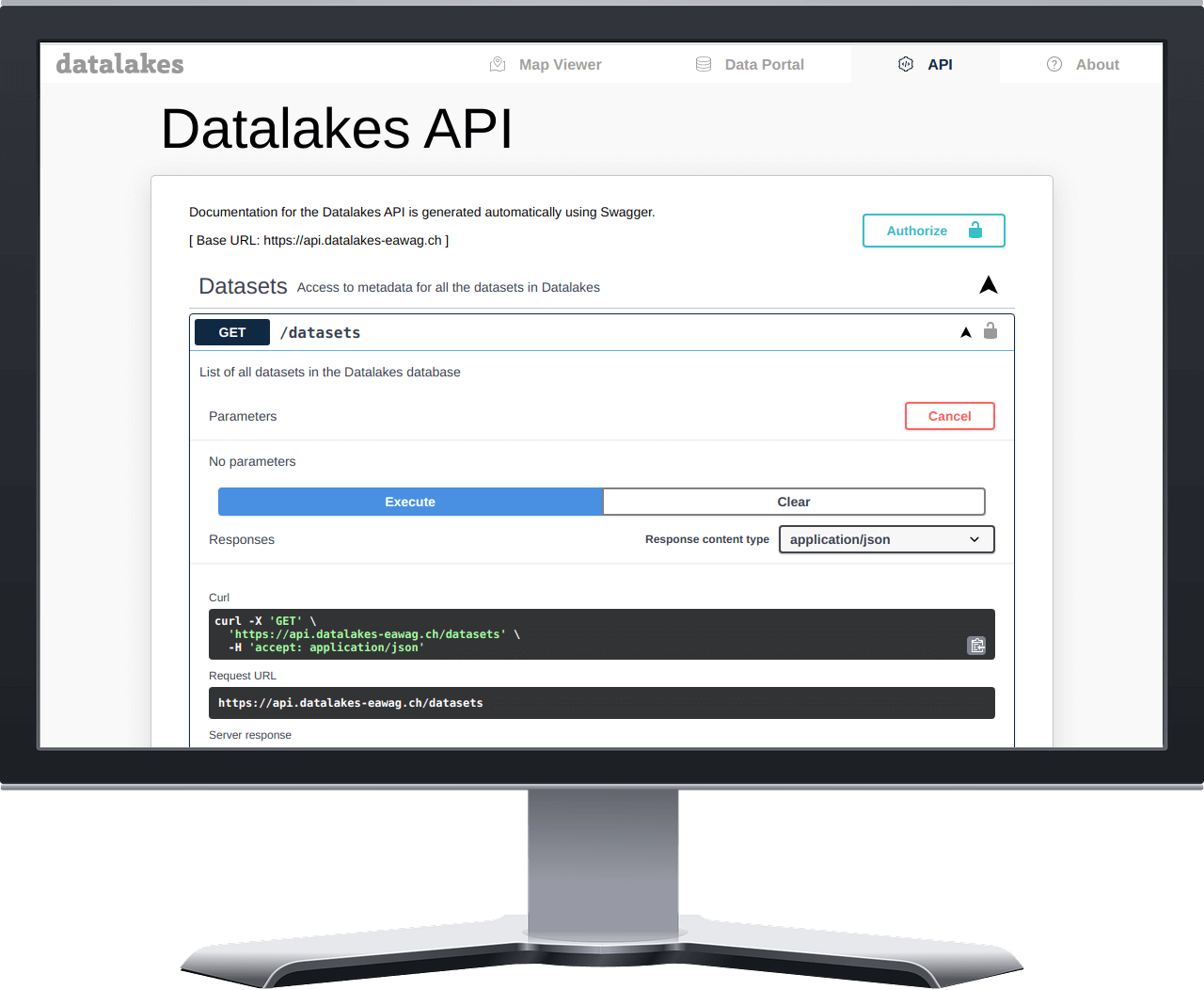The image size is (1204, 990).
Task: Click the lock icon inside Authorize button
Action: pos(975,231)
